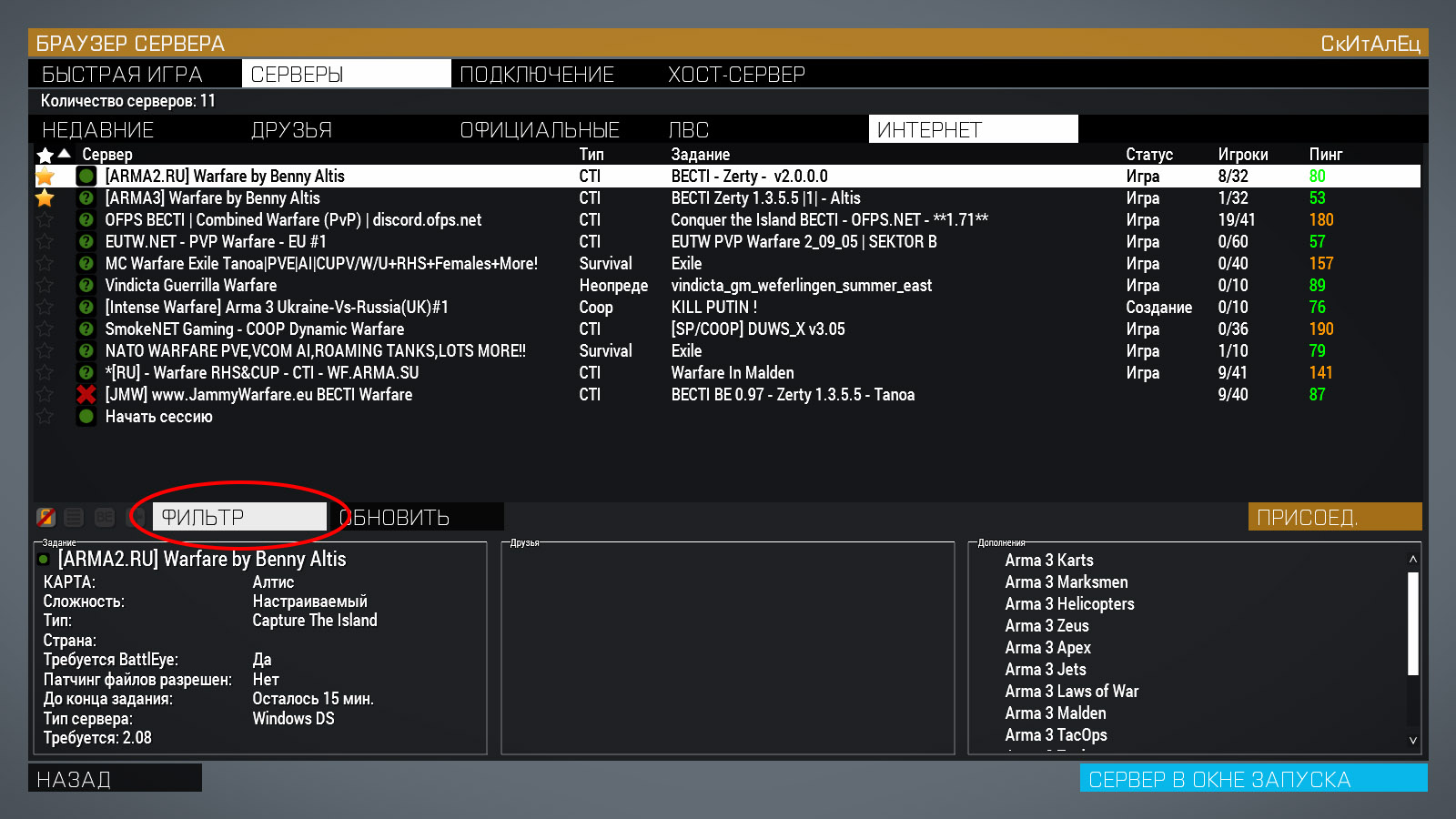Select 'Arma 3 Laws of War' in Дополнения list
The height and width of the screenshot is (819, 1456).
point(1072,692)
